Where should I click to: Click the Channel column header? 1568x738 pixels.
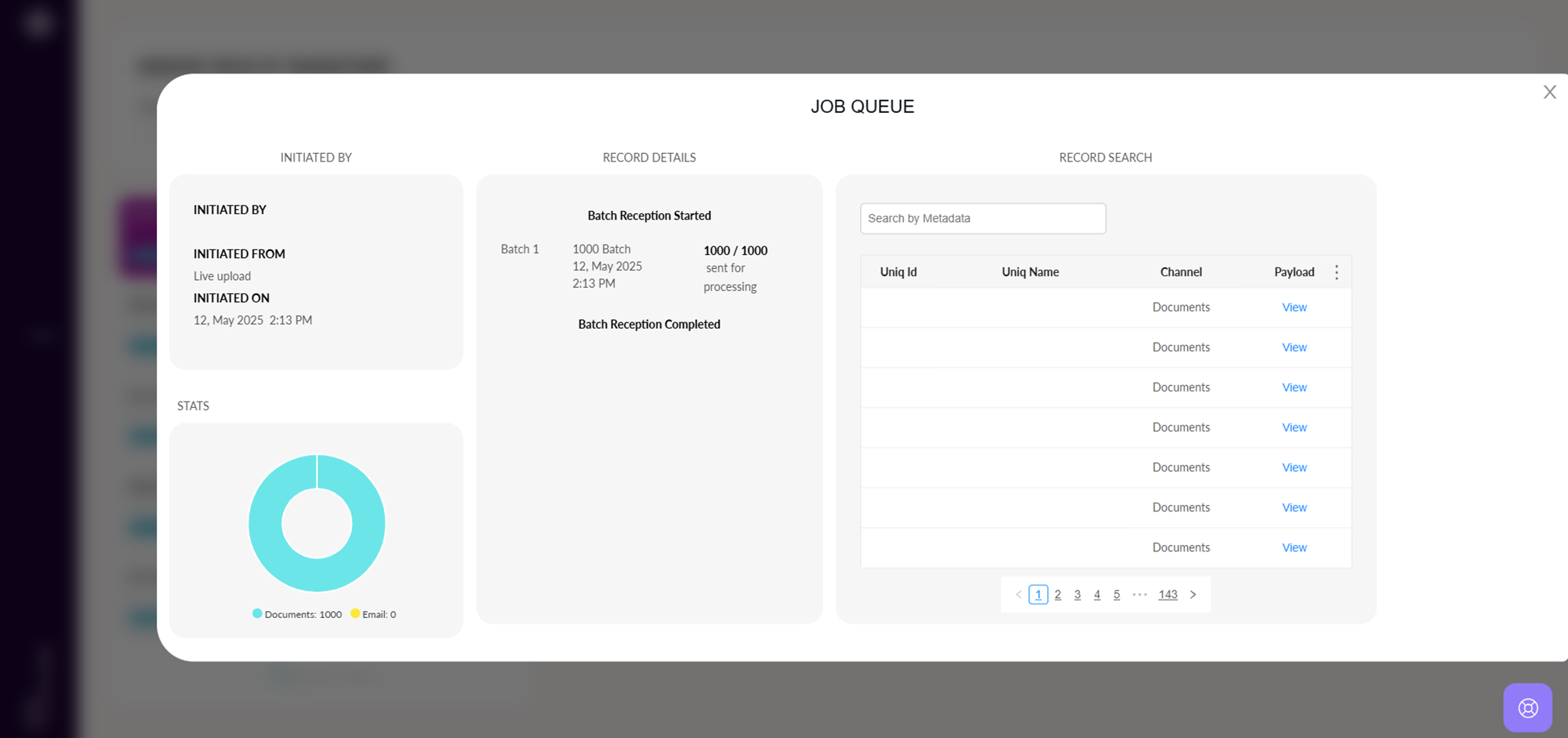coord(1181,272)
